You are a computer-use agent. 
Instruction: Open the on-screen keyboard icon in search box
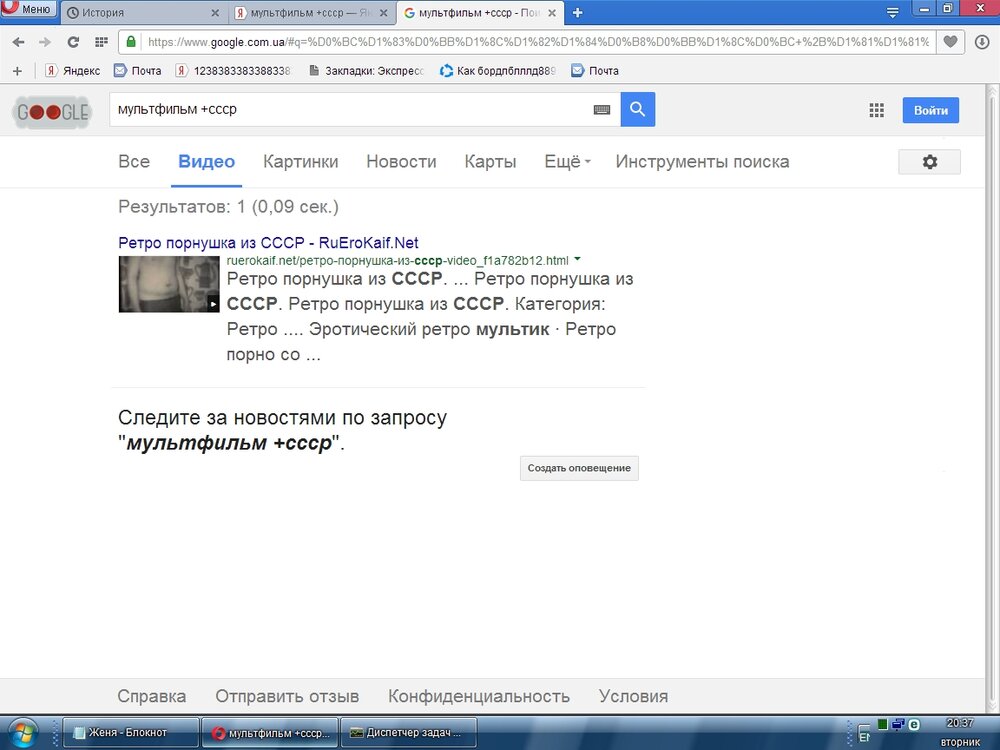tap(601, 110)
